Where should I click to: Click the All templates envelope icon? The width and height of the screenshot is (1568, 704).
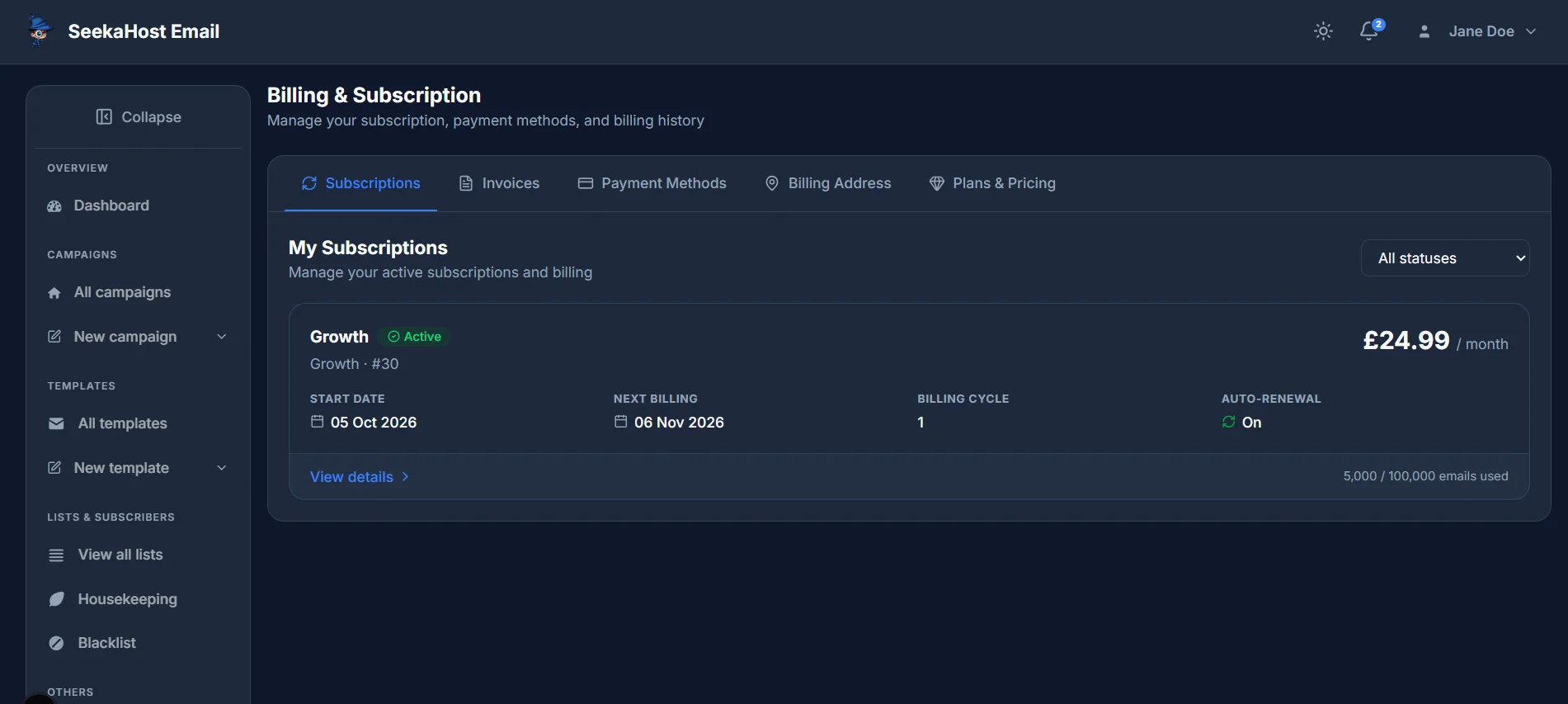coord(56,423)
